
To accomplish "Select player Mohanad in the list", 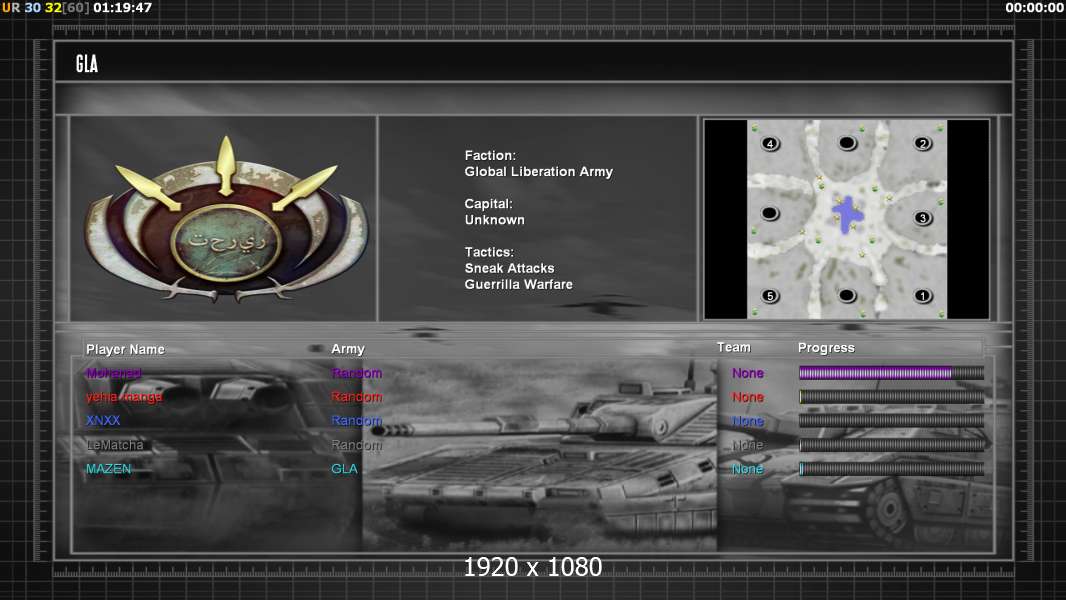I will point(114,373).
